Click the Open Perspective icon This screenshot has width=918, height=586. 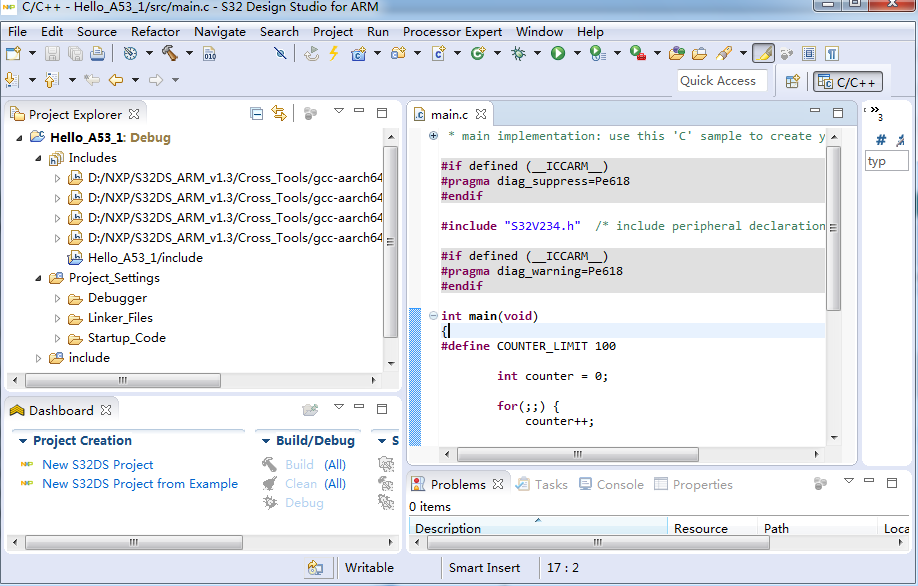click(x=793, y=81)
